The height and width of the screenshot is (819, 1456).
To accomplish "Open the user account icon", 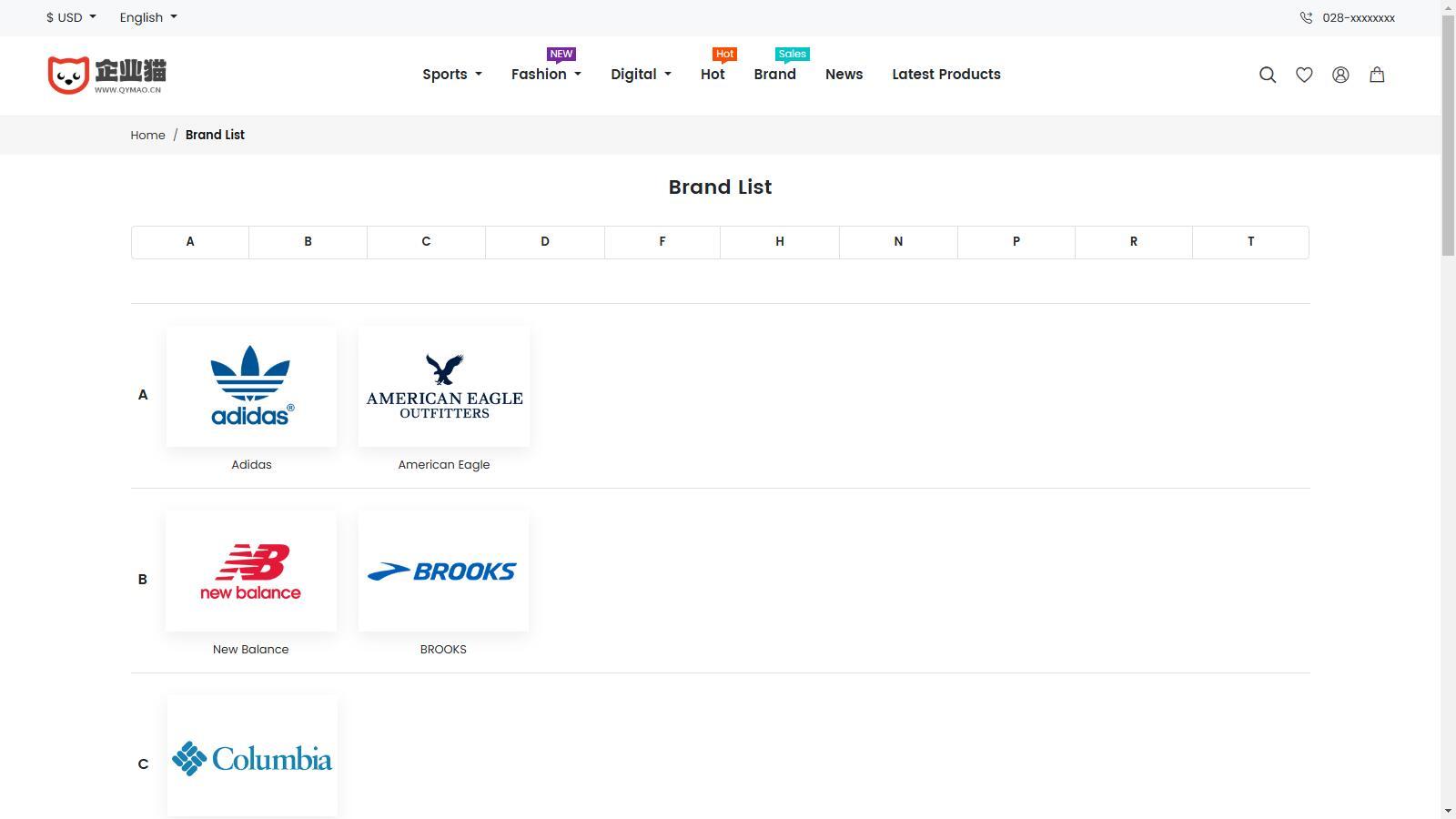I will tap(1340, 75).
